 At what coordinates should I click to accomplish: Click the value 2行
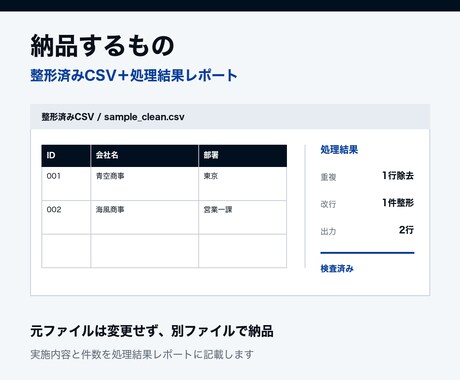point(406,230)
